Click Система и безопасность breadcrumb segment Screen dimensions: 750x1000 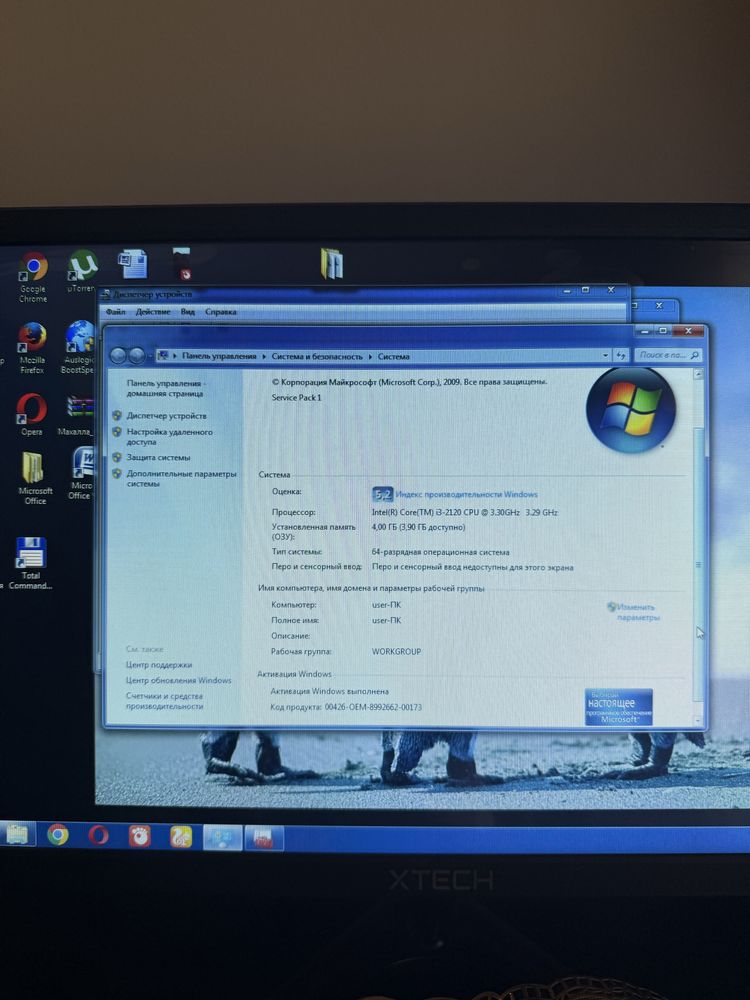[x=317, y=357]
